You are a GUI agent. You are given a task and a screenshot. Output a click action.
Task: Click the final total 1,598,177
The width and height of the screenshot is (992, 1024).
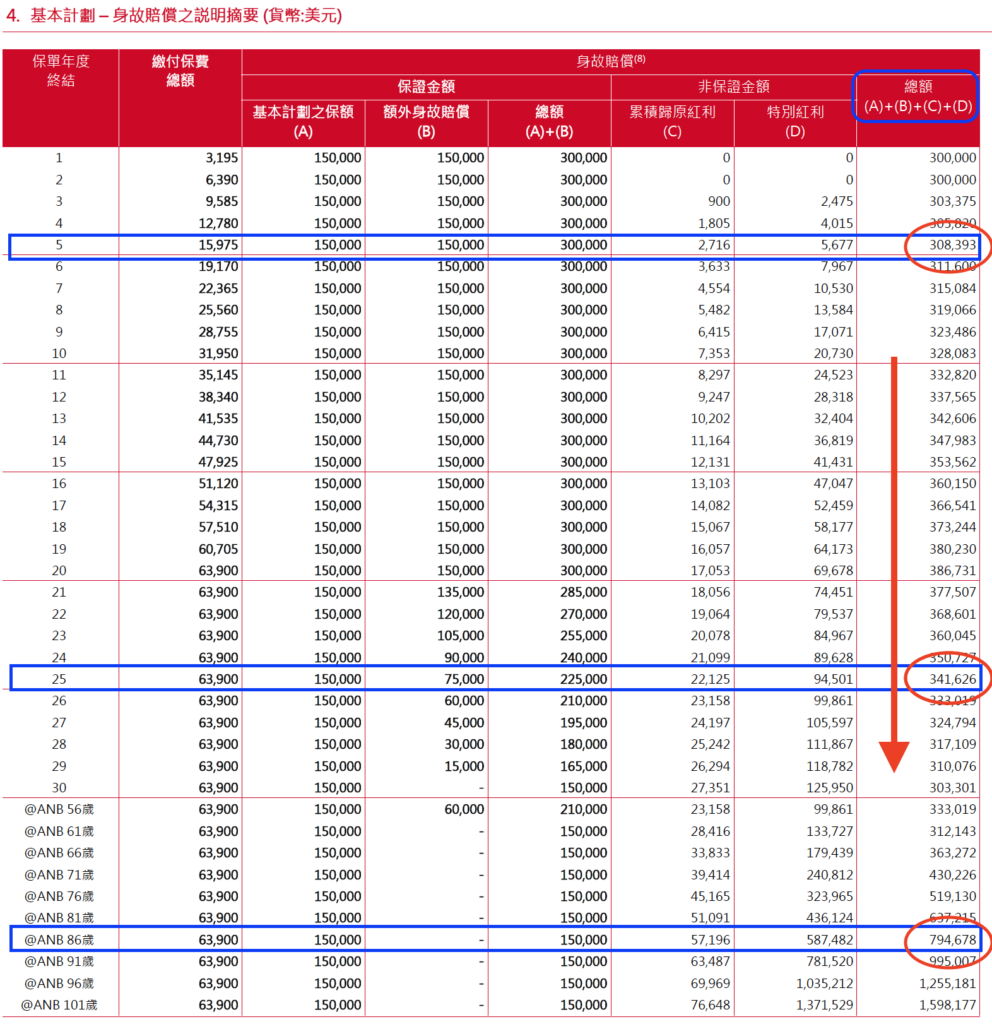pyautogui.click(x=947, y=1004)
